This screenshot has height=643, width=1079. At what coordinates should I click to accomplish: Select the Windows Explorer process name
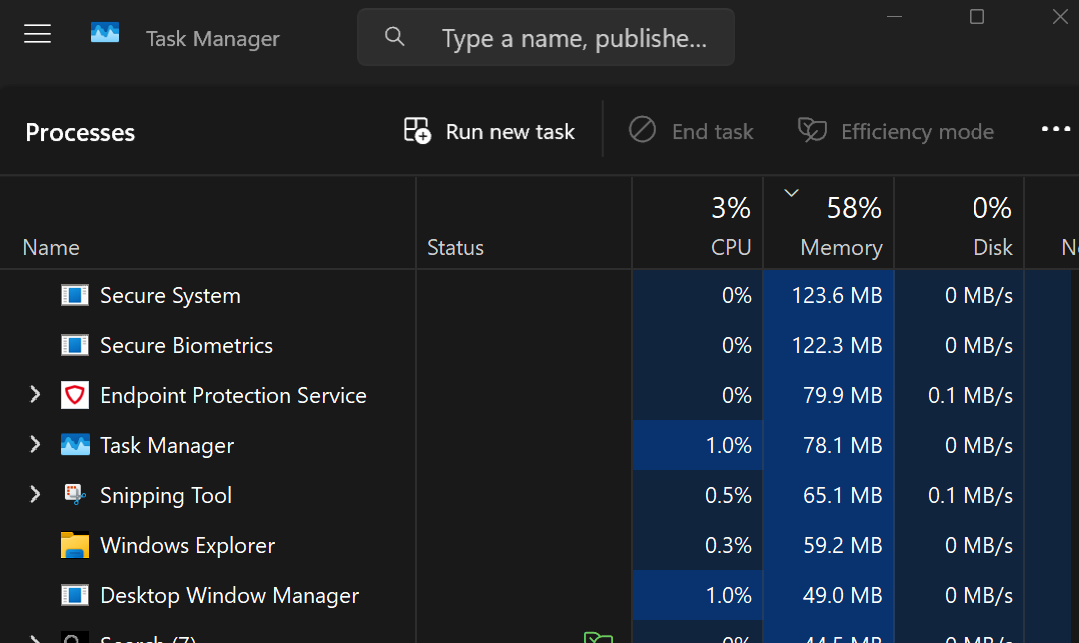(x=188, y=545)
